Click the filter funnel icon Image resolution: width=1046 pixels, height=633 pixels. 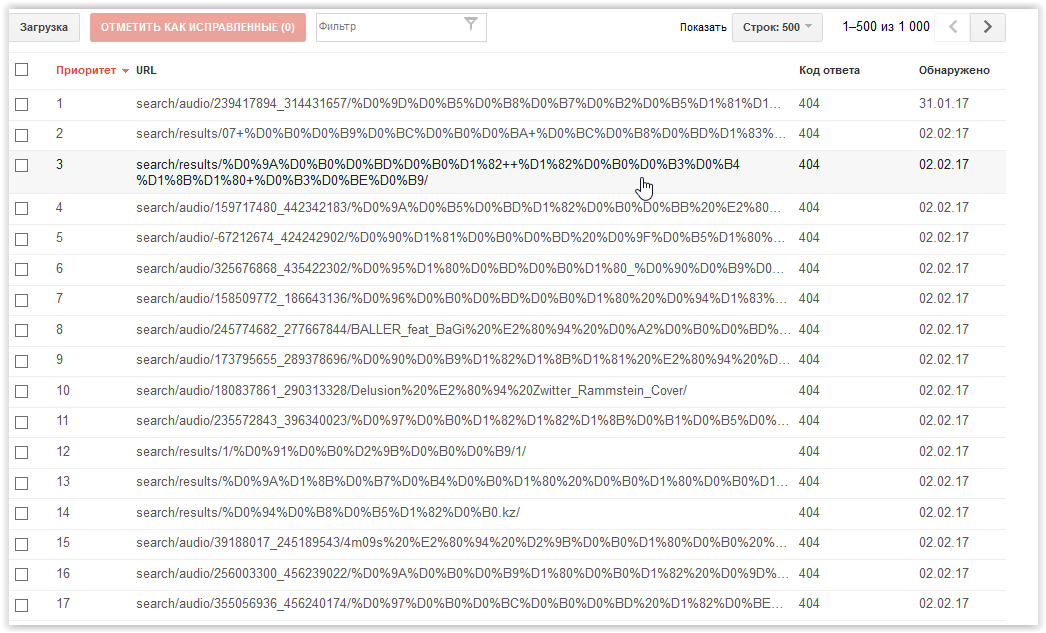pyautogui.click(x=471, y=26)
